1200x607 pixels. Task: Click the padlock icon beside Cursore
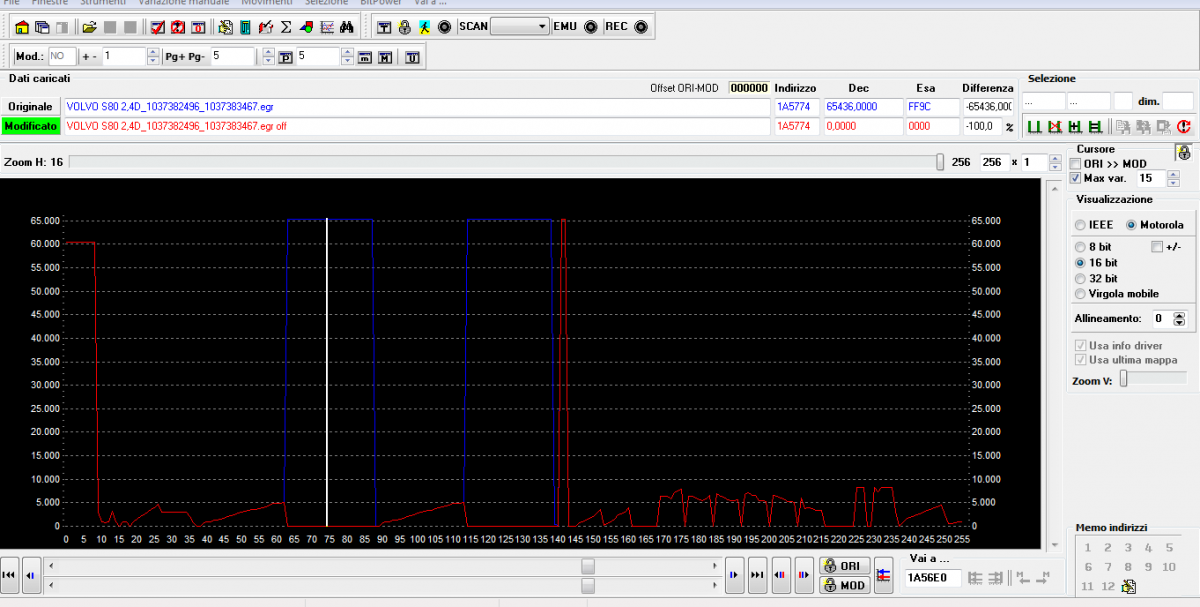point(1183,153)
